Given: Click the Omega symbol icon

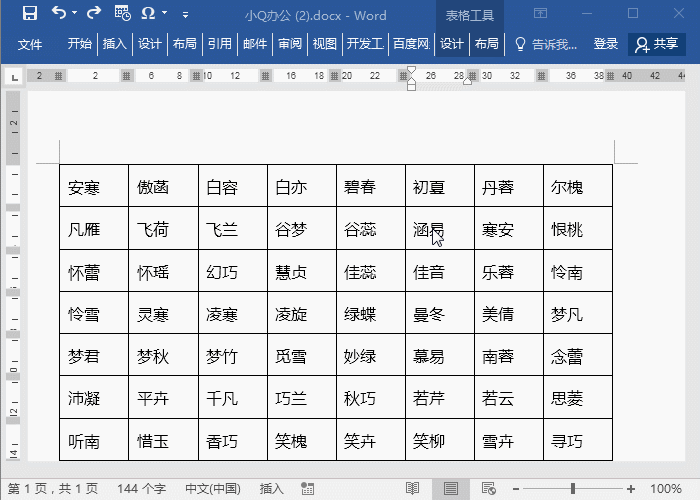Looking at the screenshot, I should [148, 13].
